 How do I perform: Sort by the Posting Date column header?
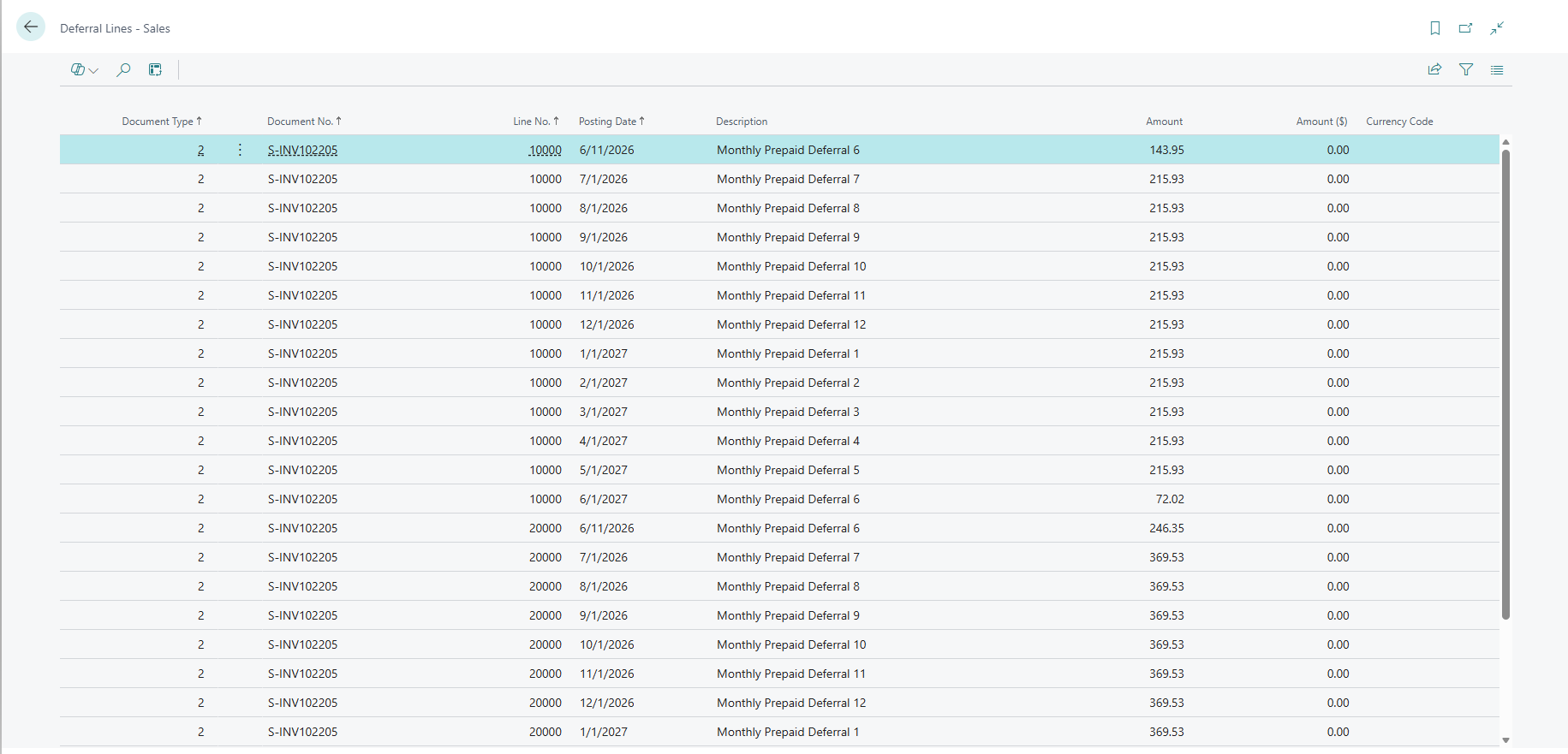[x=611, y=122]
